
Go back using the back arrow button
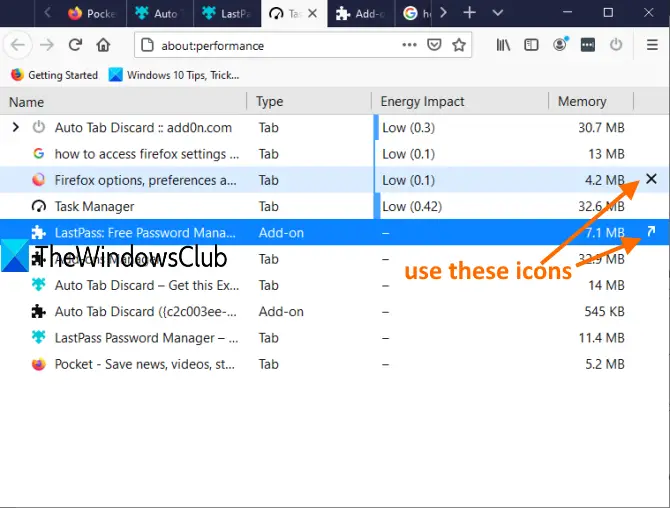click(18, 45)
